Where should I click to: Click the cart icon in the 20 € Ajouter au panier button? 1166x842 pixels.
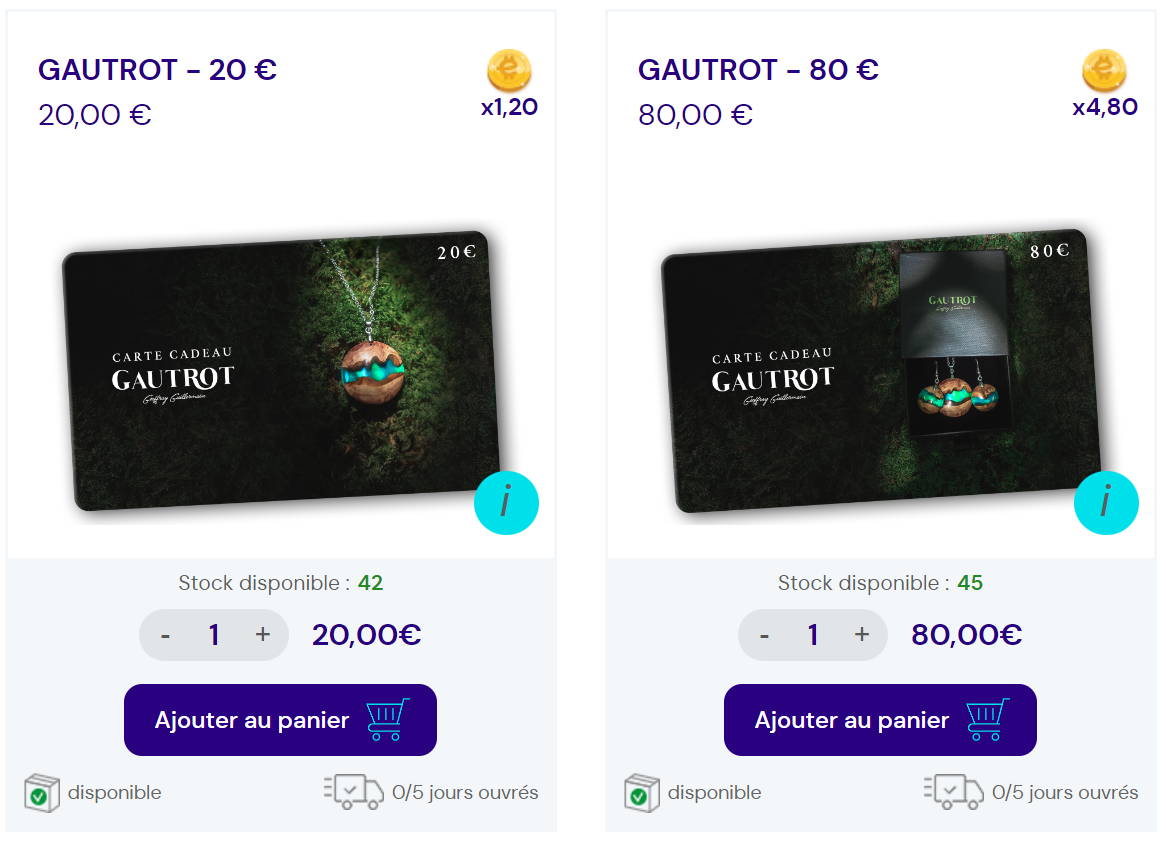(x=387, y=719)
